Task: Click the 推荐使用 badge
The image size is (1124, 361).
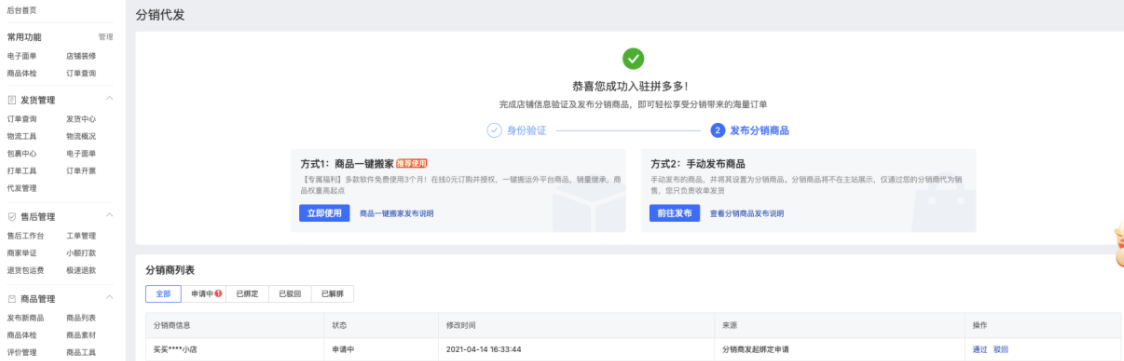Action: coord(411,163)
